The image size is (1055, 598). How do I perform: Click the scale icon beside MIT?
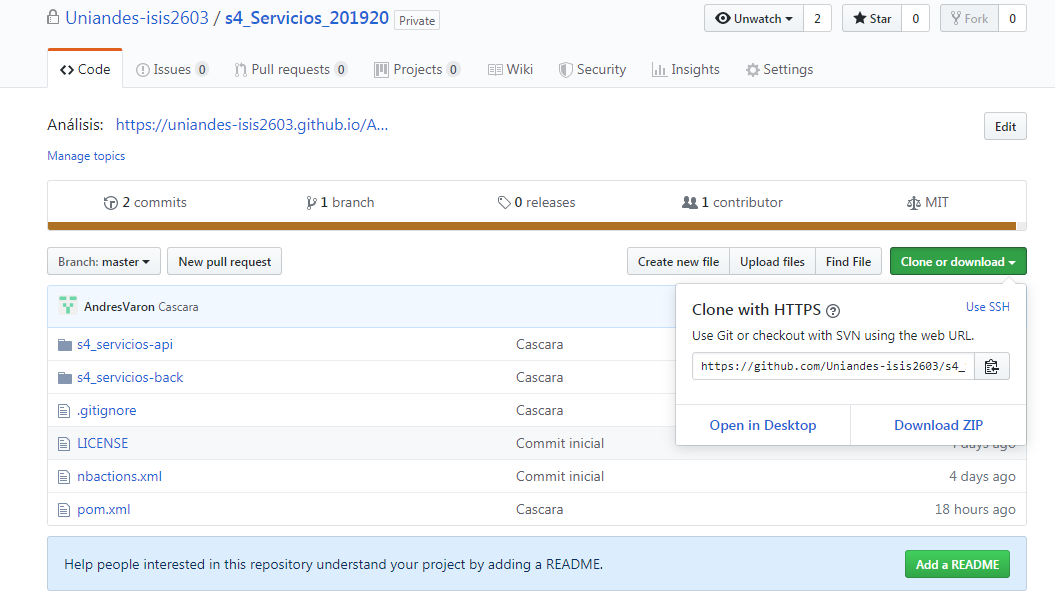914,203
